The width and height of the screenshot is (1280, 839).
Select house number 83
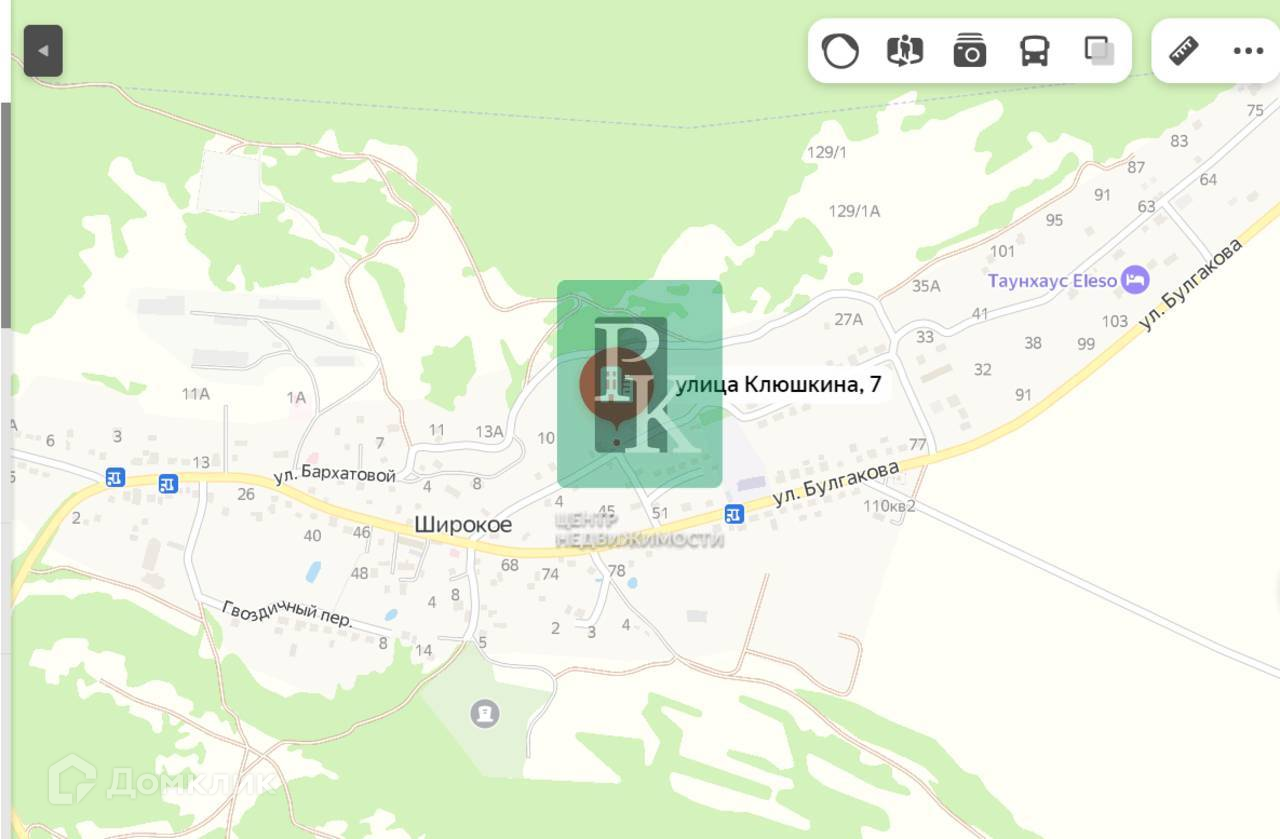click(1179, 141)
